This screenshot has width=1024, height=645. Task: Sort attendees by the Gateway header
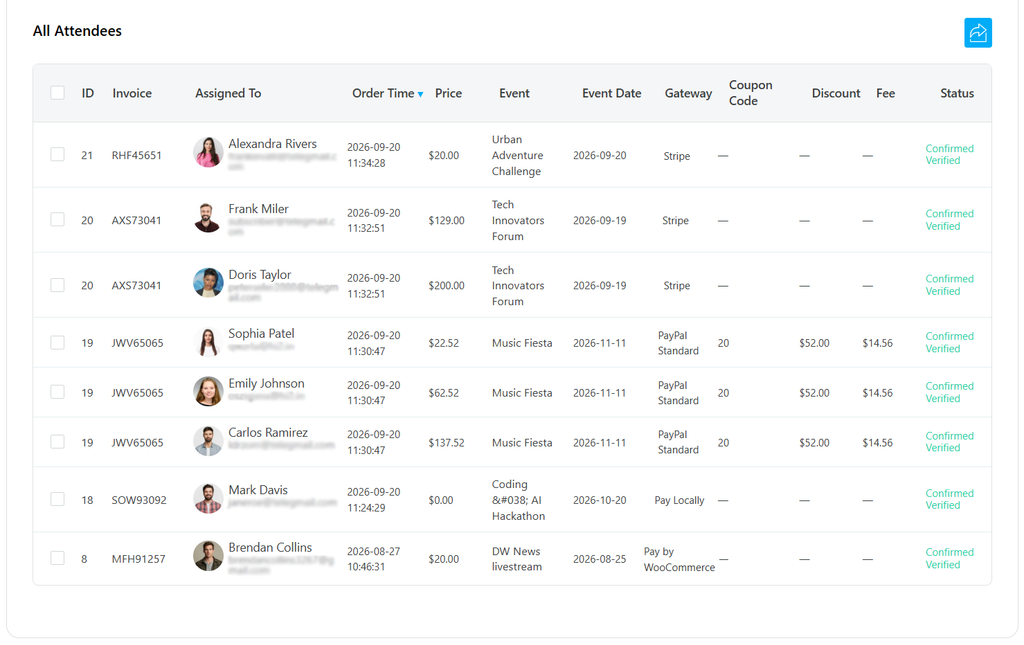pos(688,93)
